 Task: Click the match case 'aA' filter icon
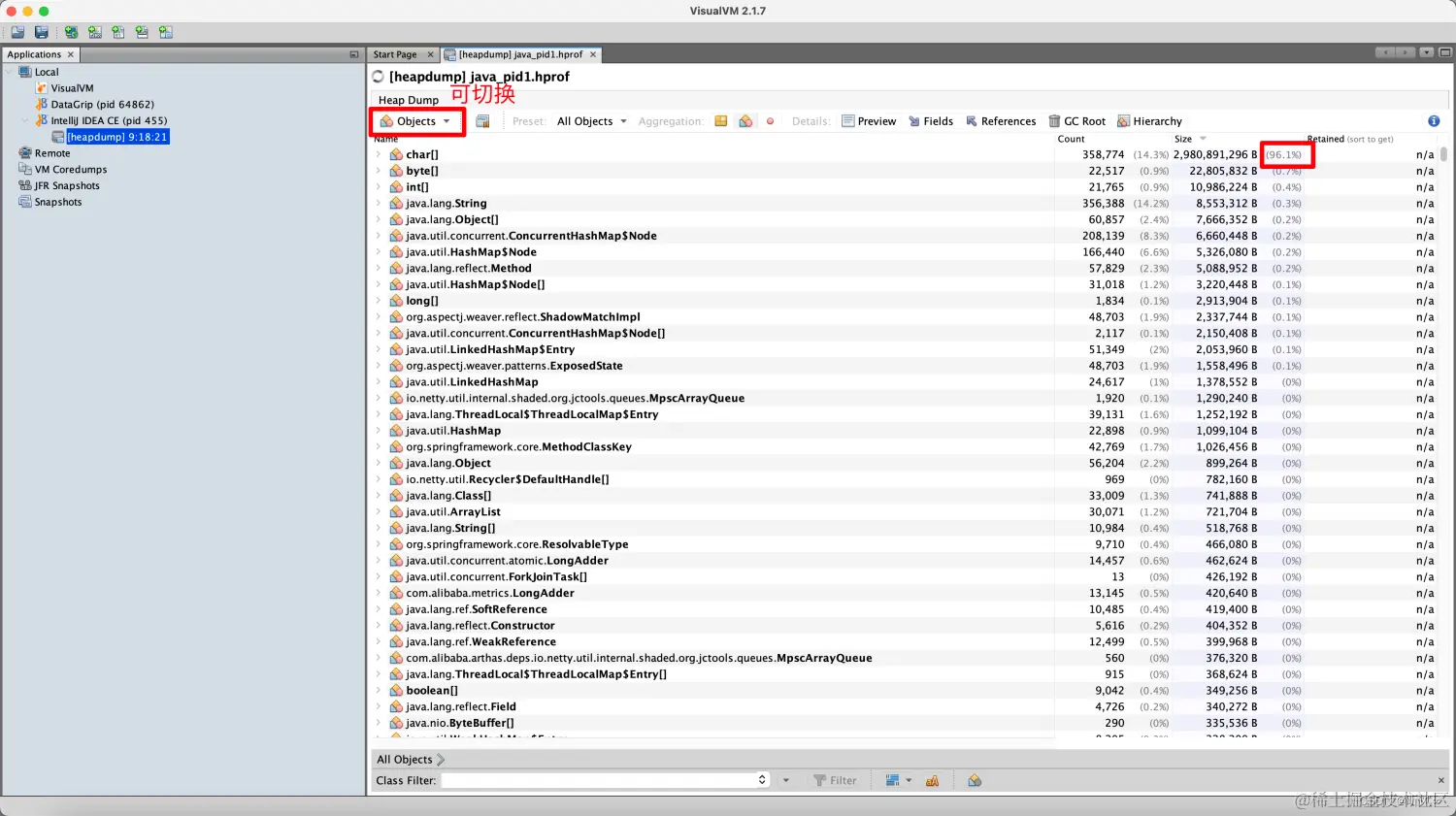click(932, 780)
